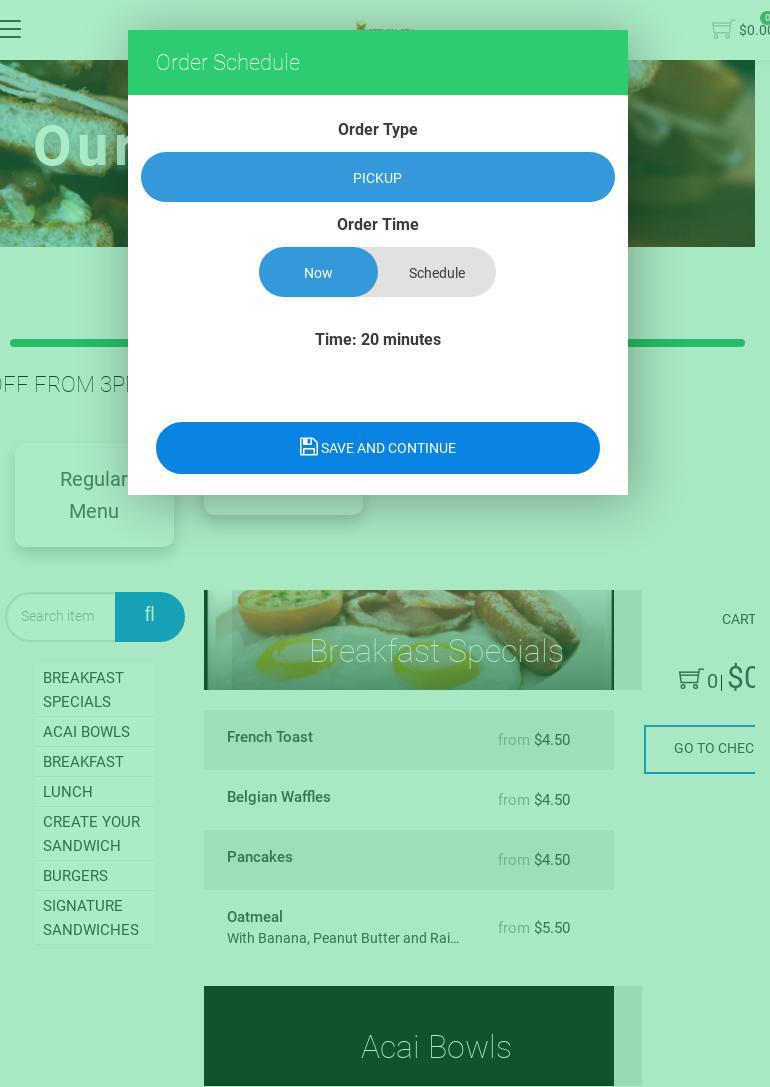This screenshot has height=1087, width=770.
Task: Click the search icon button beside item field
Action: 150,616
